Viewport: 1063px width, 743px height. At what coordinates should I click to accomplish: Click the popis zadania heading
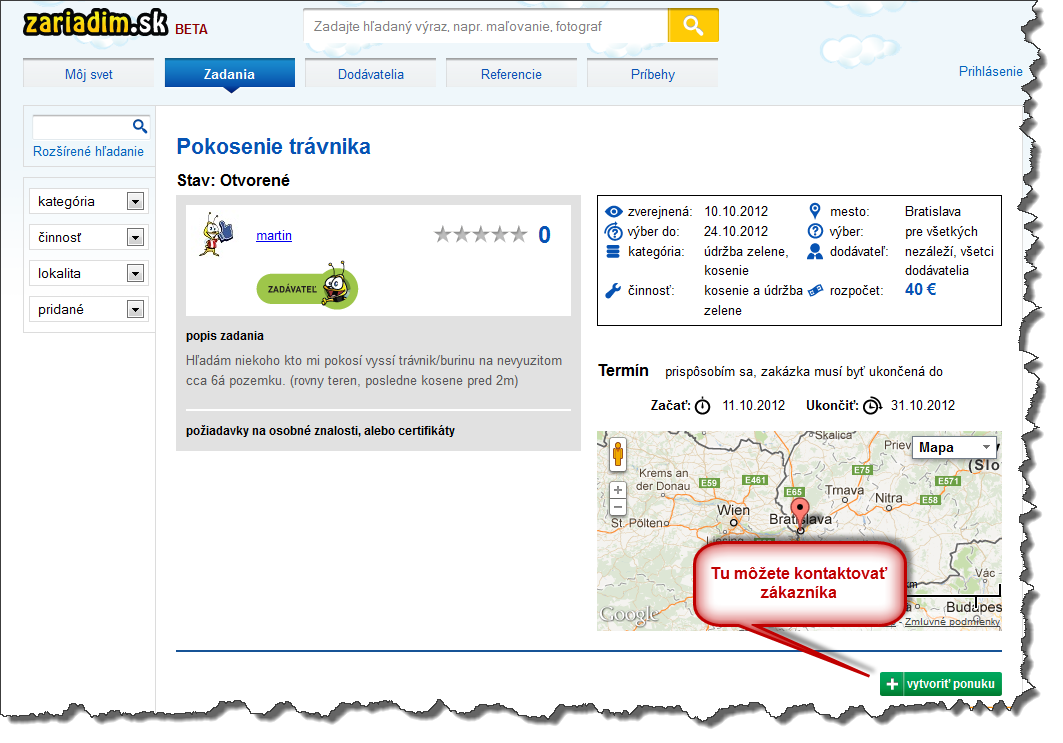(224, 336)
